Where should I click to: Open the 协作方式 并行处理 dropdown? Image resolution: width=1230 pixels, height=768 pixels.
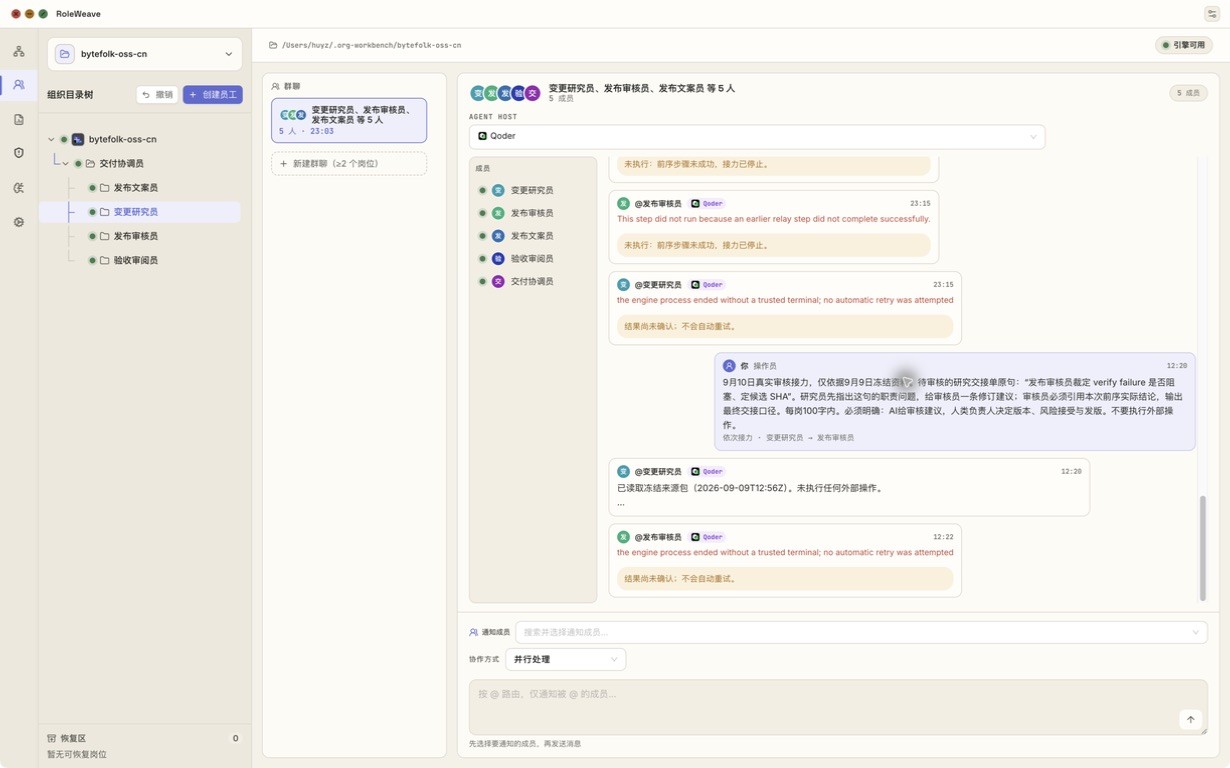[565, 659]
